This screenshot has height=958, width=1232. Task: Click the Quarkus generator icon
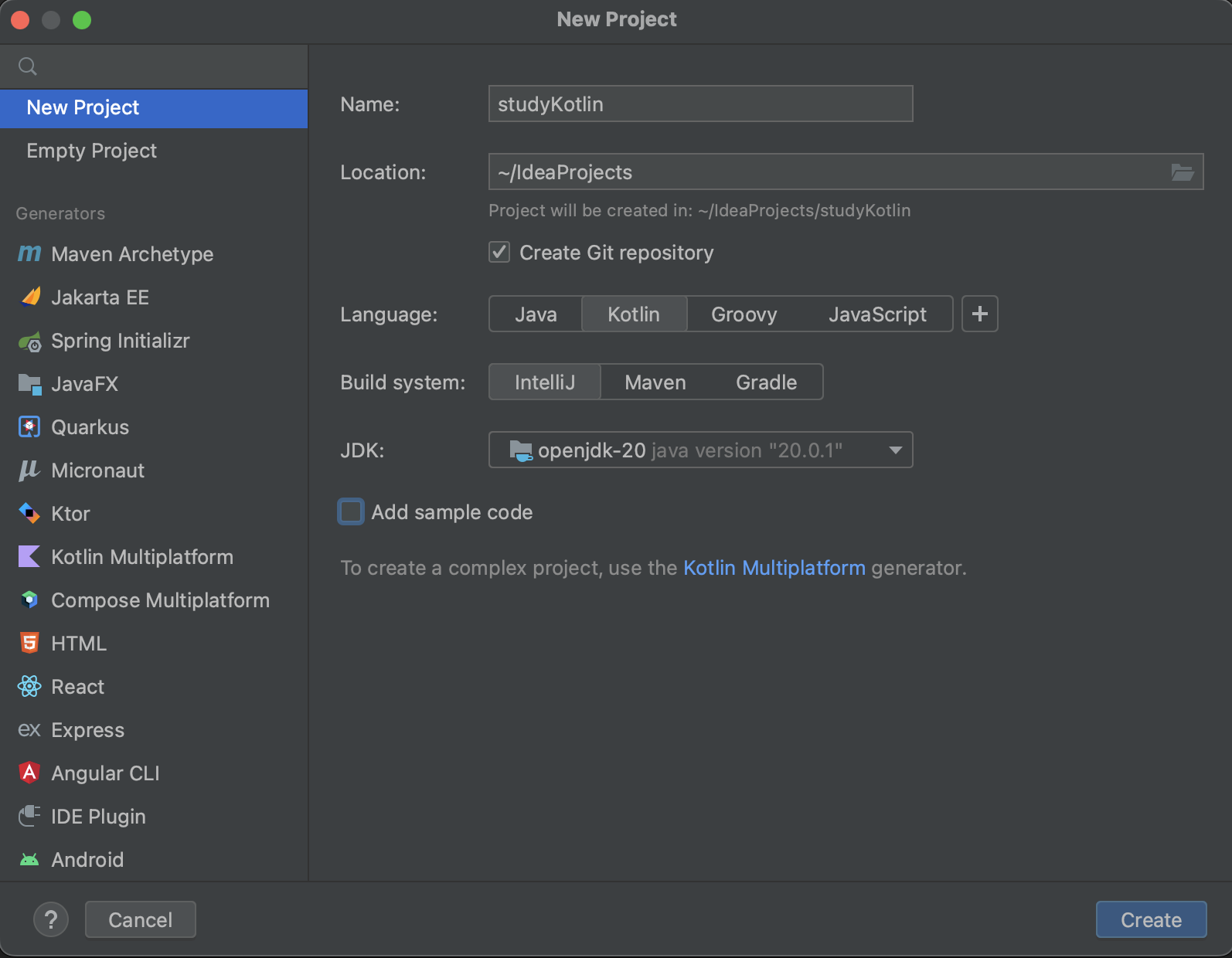click(x=29, y=426)
